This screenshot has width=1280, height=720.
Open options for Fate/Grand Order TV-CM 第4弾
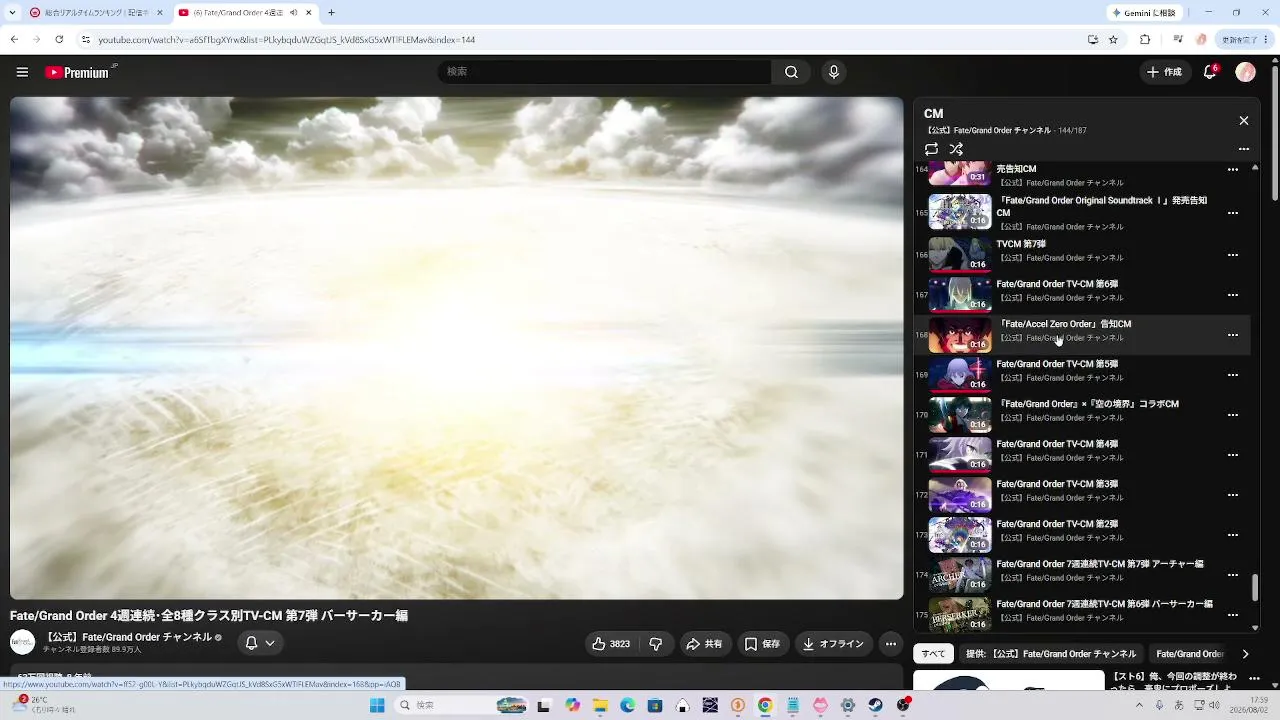1233,455
